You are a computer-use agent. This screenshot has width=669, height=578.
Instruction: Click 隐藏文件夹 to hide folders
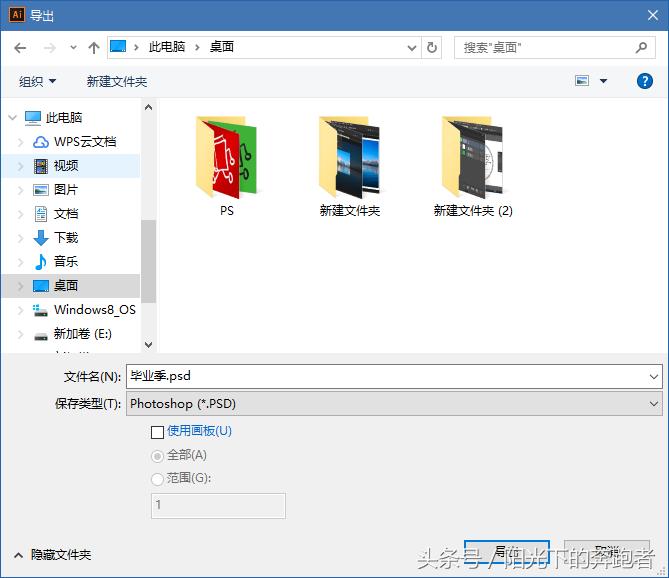tap(61, 555)
